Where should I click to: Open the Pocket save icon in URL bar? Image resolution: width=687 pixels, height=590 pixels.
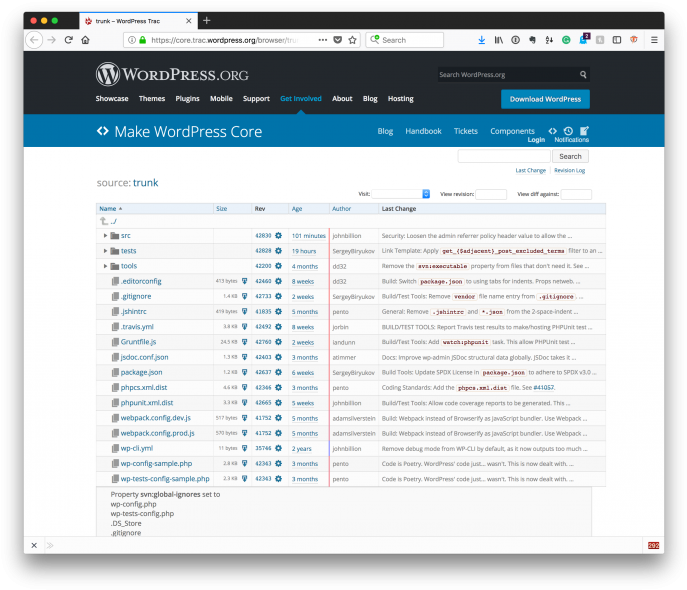point(337,40)
